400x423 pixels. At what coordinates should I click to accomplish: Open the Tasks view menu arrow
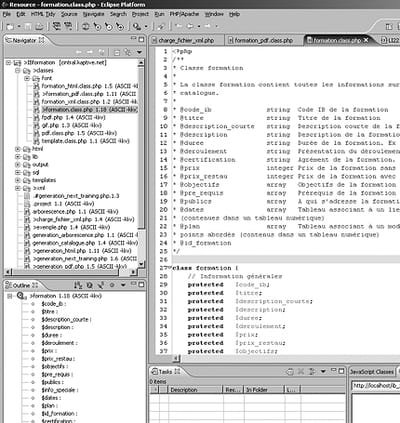[x=323, y=371]
